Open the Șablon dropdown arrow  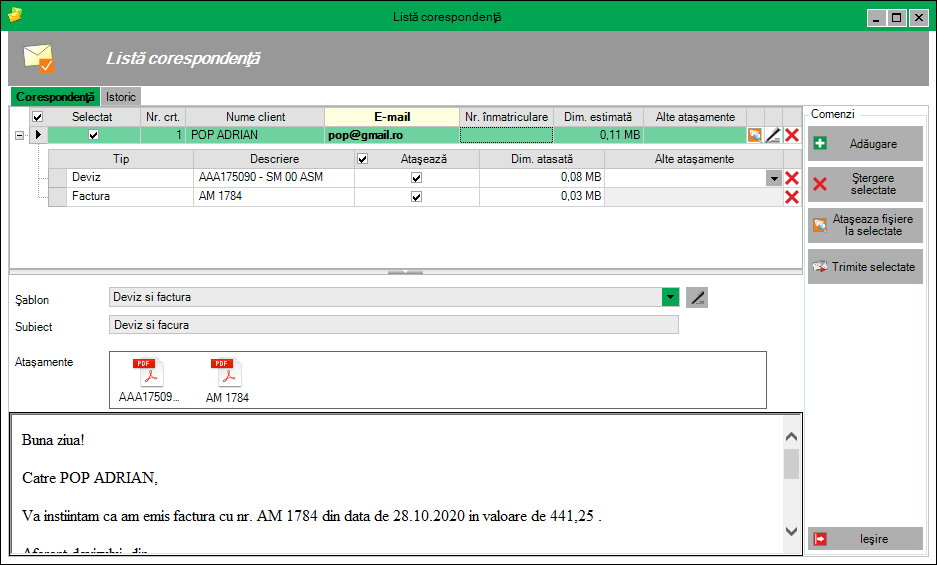tap(670, 297)
